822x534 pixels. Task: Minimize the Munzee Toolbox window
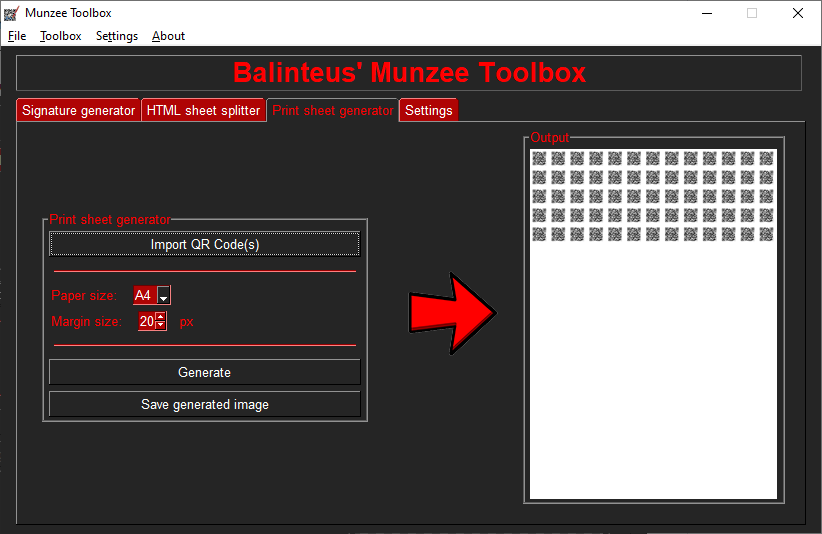(707, 13)
